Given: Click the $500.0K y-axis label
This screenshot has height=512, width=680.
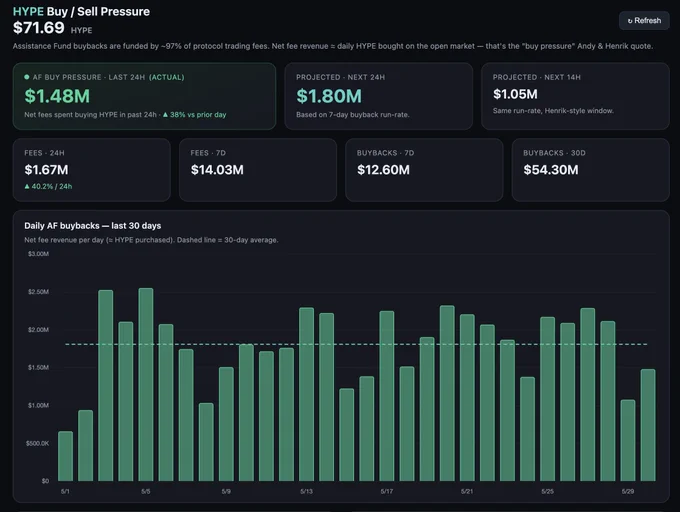Looking at the screenshot, I should 37,444.
